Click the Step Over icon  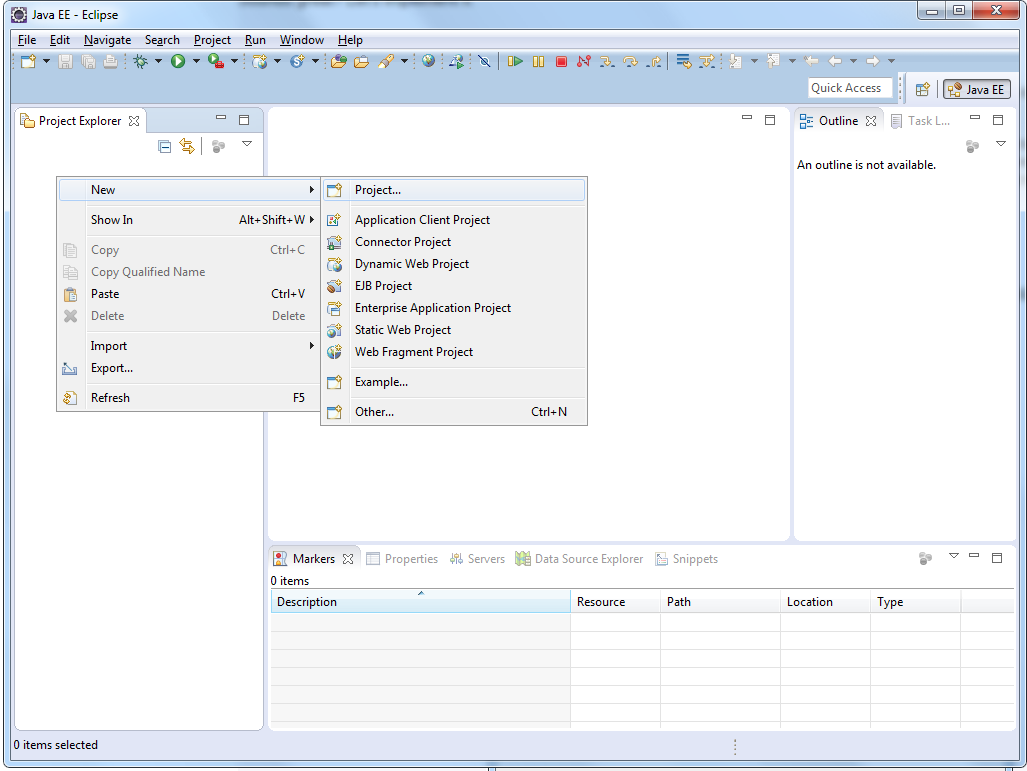coord(630,62)
